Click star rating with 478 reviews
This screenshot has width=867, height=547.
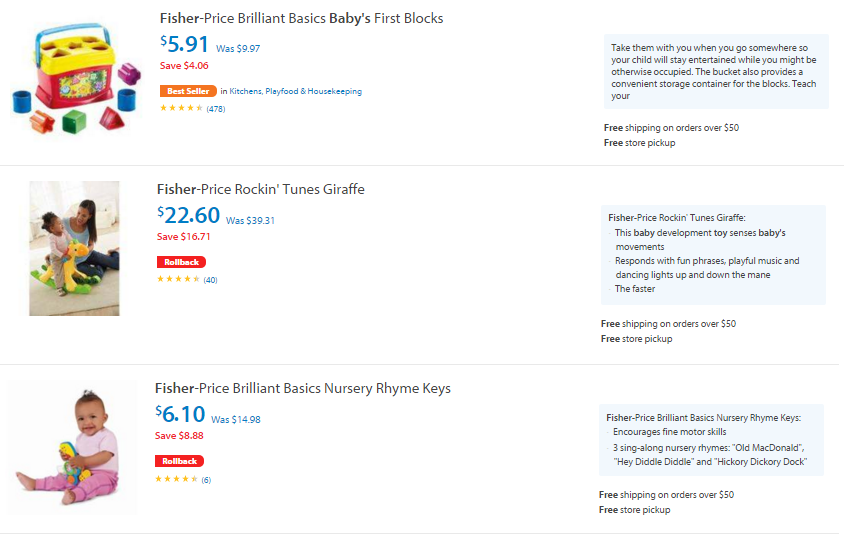point(192,108)
